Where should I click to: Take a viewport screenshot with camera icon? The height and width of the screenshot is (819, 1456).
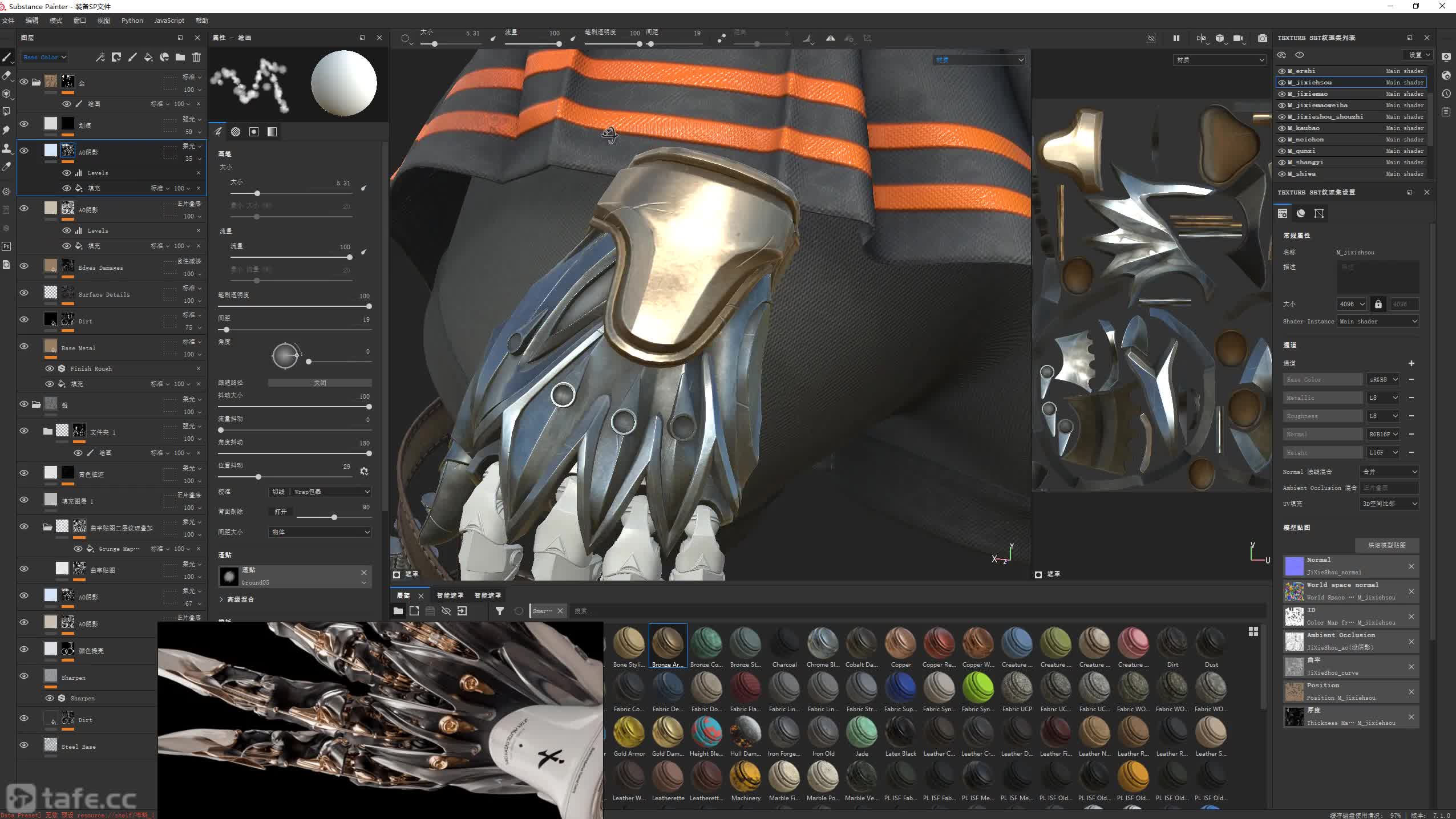click(x=1263, y=38)
